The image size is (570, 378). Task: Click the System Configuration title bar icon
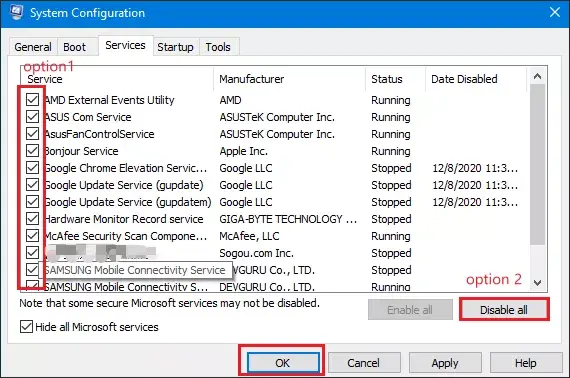16,12
